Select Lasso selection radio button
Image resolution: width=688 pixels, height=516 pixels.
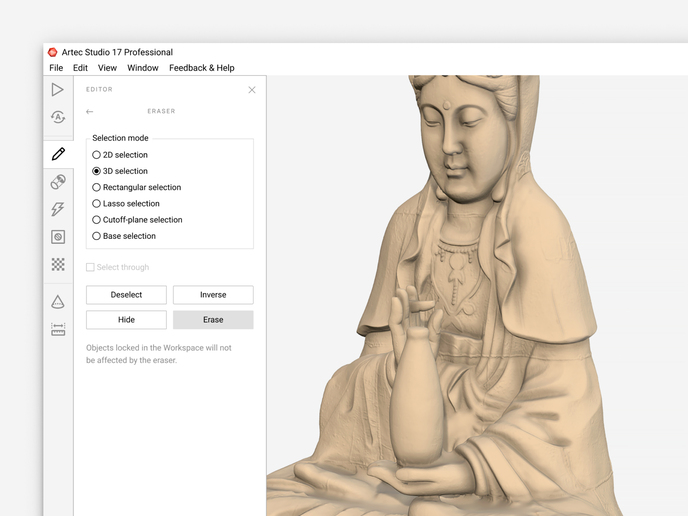[x=97, y=204]
